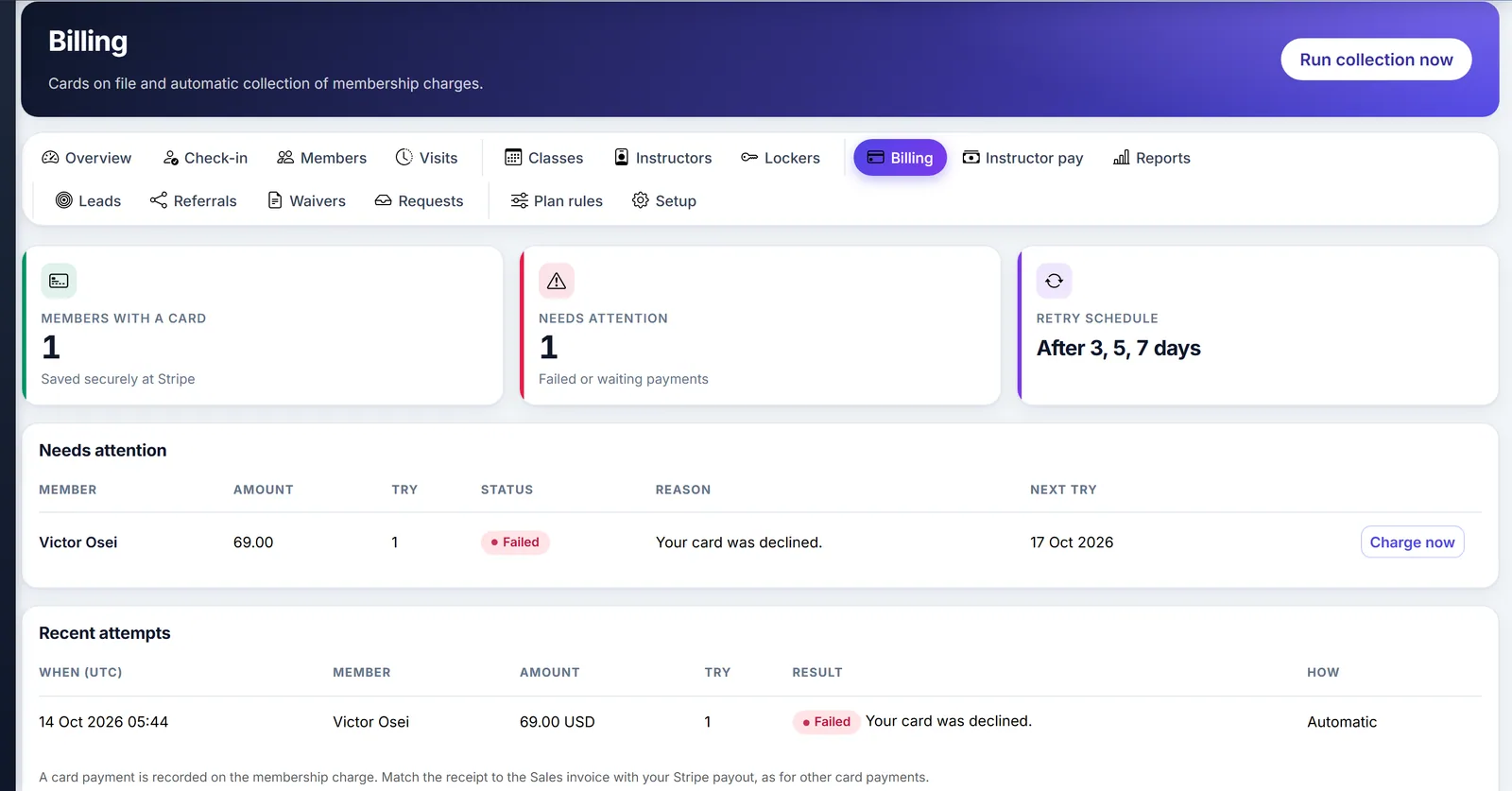Open the Overview tab
The image size is (1512, 791).
pyautogui.click(x=87, y=158)
